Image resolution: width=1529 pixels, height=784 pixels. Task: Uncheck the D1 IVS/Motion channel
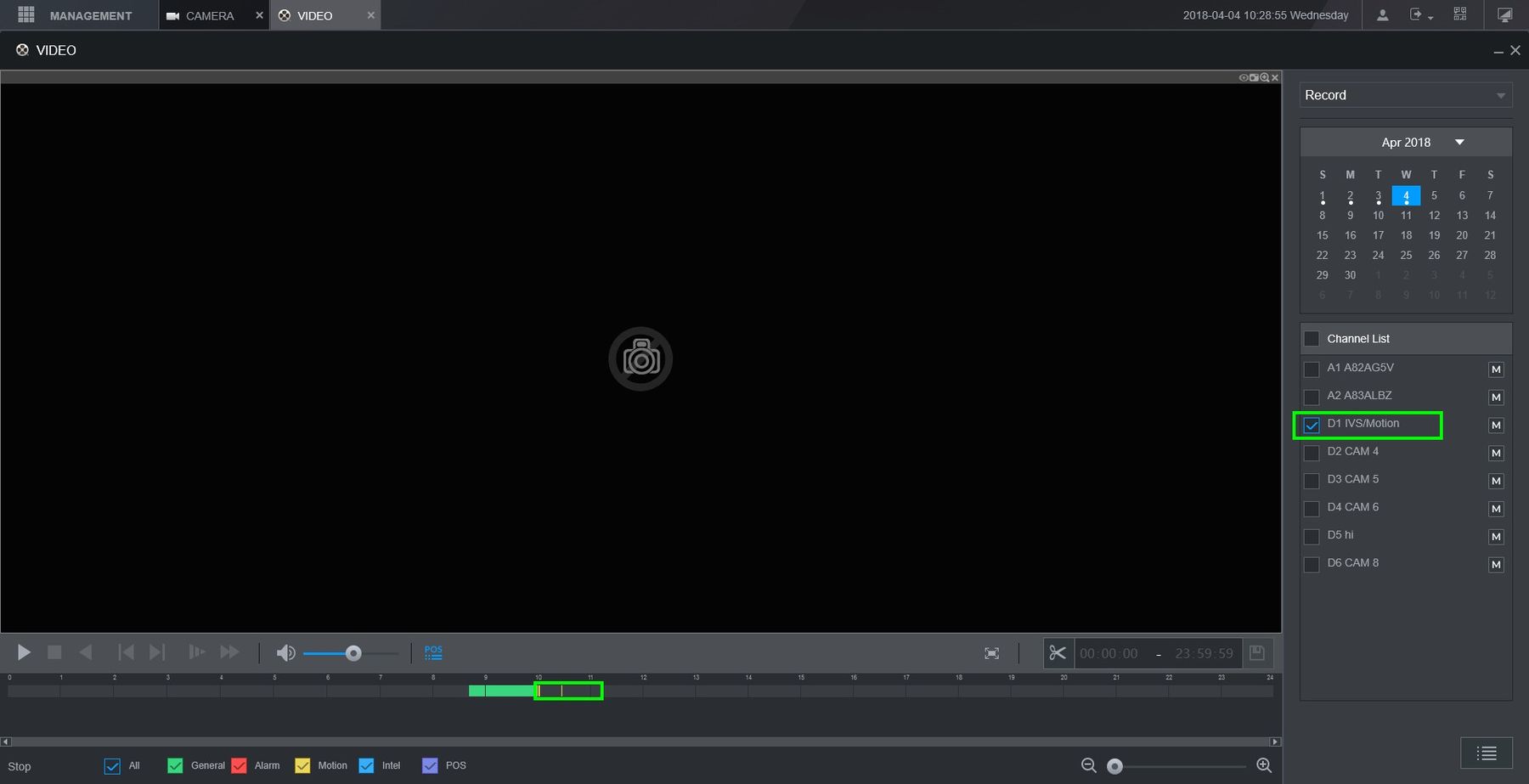click(1312, 425)
